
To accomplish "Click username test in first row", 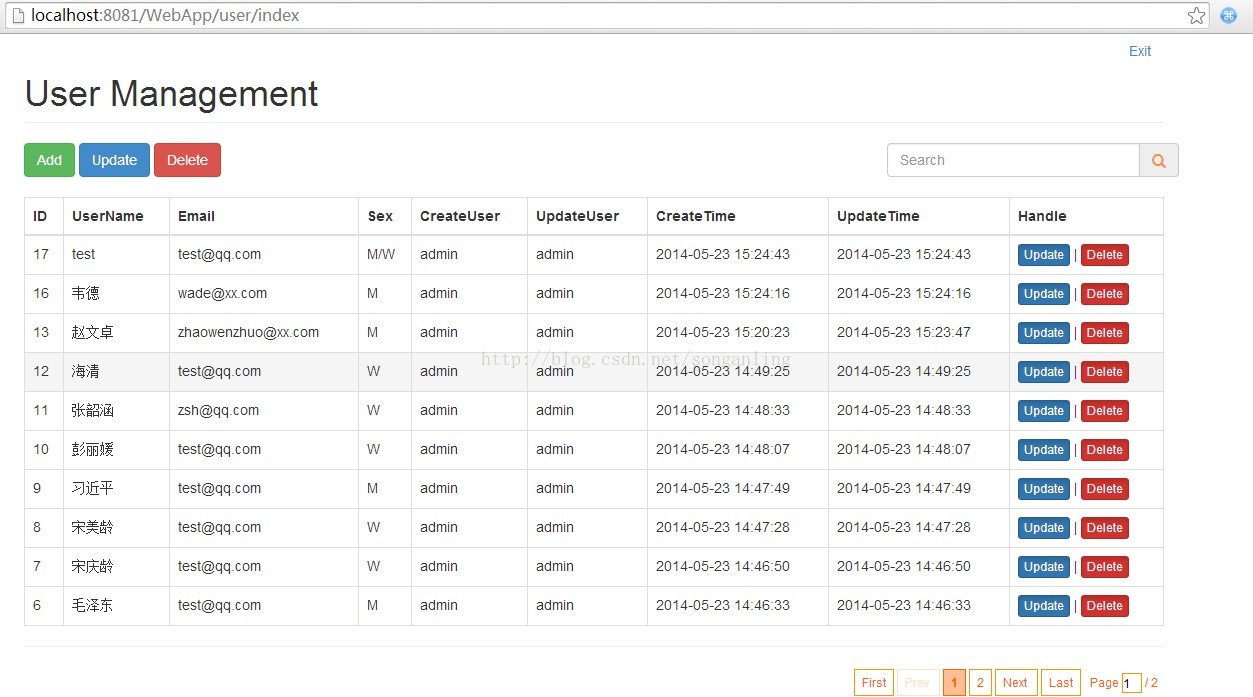I will coord(84,254).
